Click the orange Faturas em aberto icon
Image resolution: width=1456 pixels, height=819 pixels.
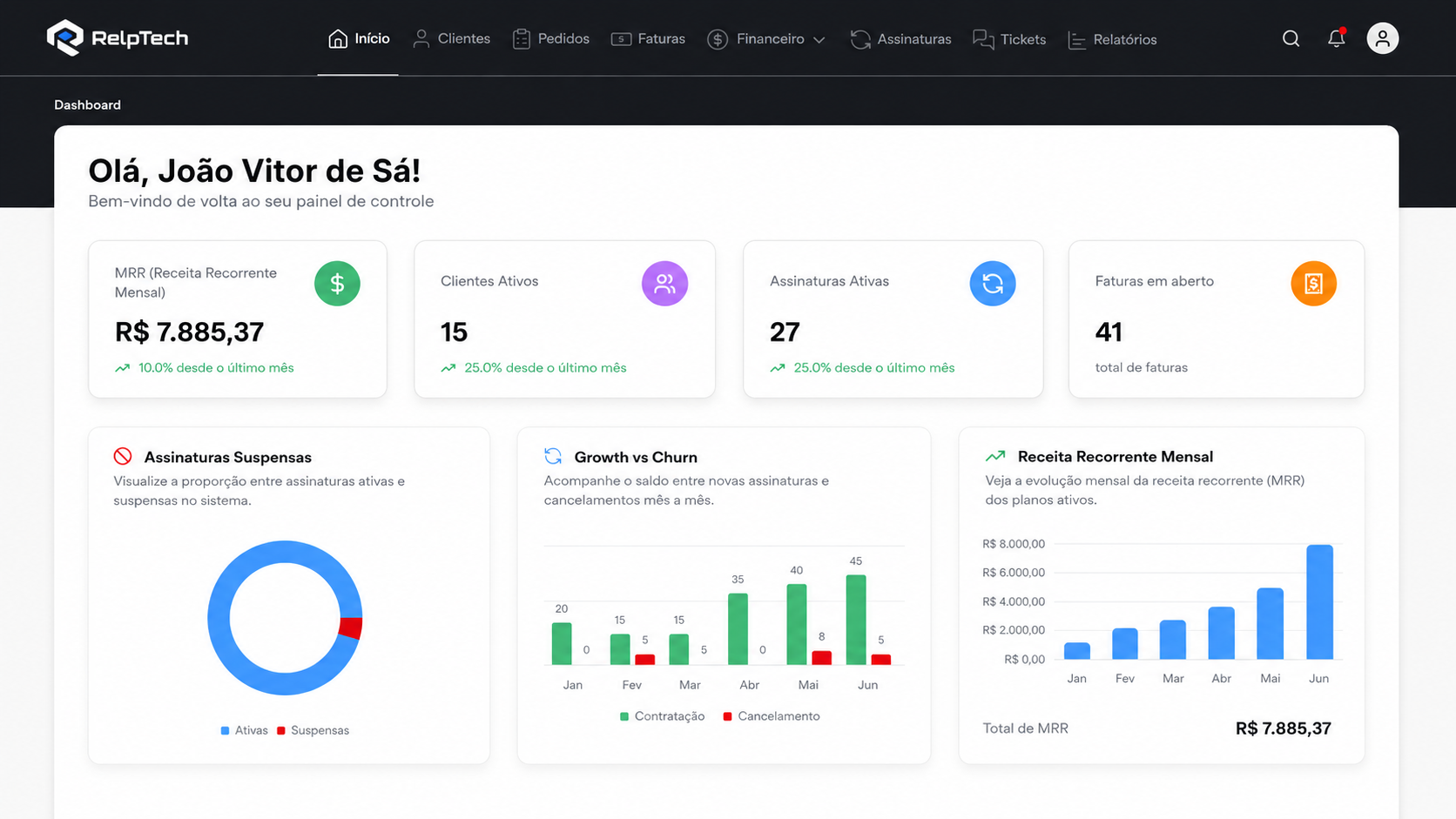pyautogui.click(x=1313, y=284)
